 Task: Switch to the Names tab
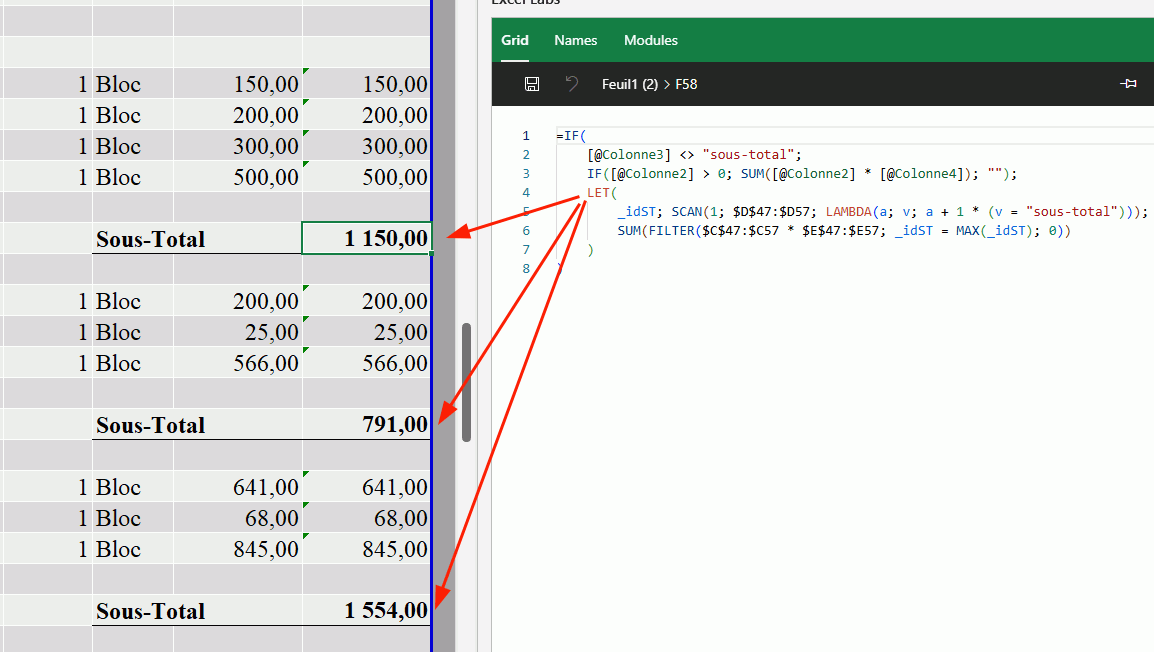(x=575, y=41)
